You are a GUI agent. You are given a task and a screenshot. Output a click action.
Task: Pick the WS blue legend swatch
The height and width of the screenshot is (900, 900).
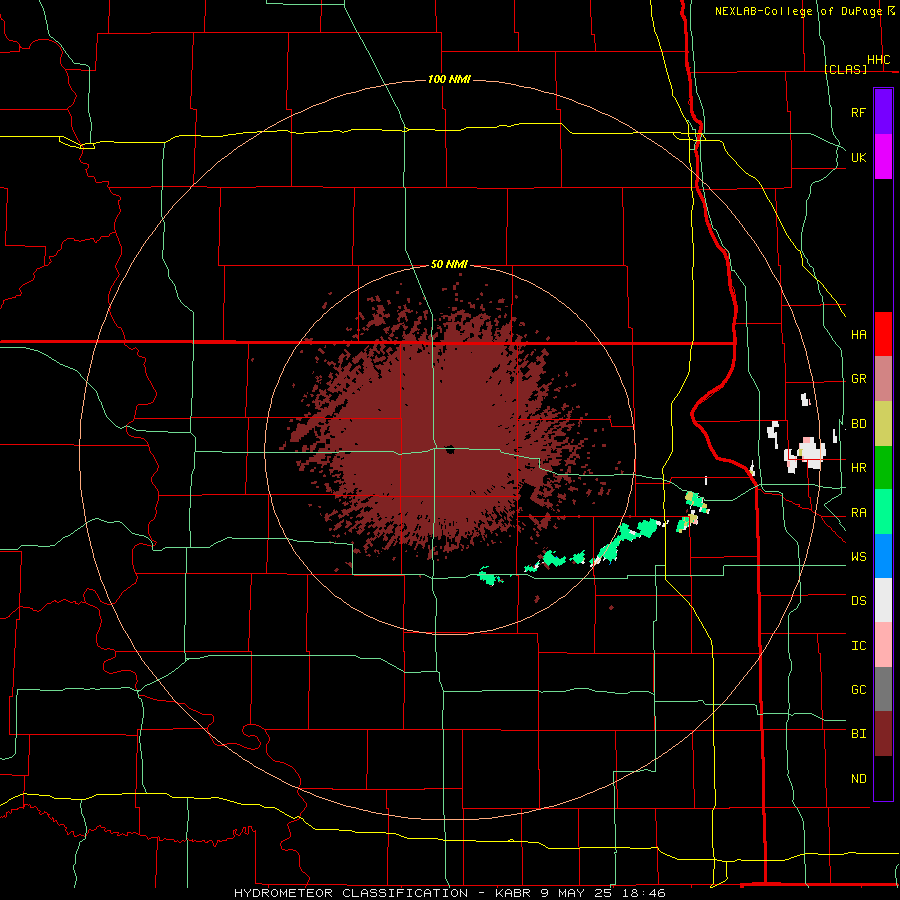(883, 556)
